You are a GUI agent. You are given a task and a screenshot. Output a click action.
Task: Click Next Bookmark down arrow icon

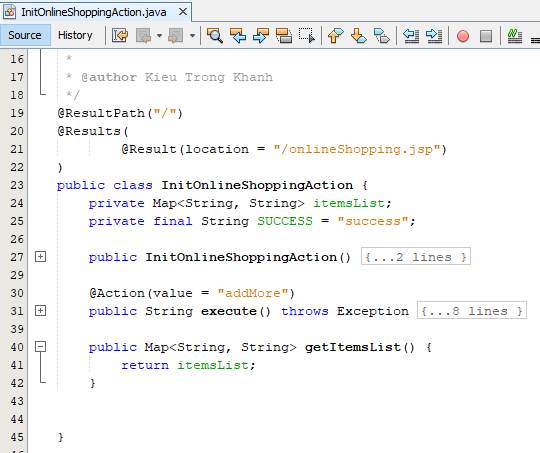click(359, 35)
